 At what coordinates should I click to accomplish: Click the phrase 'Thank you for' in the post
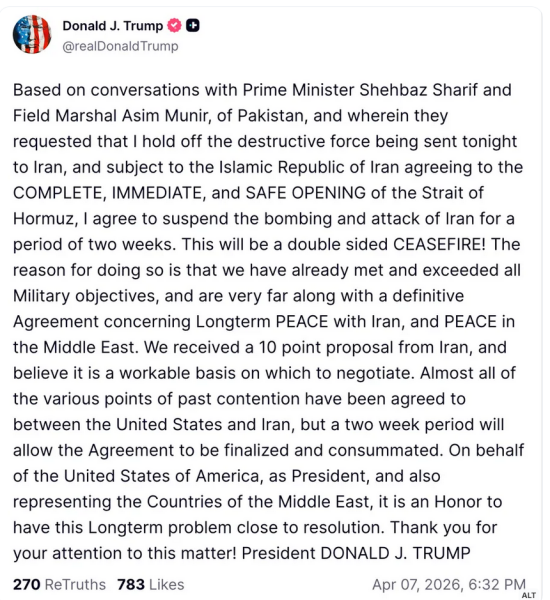[x=444, y=528]
